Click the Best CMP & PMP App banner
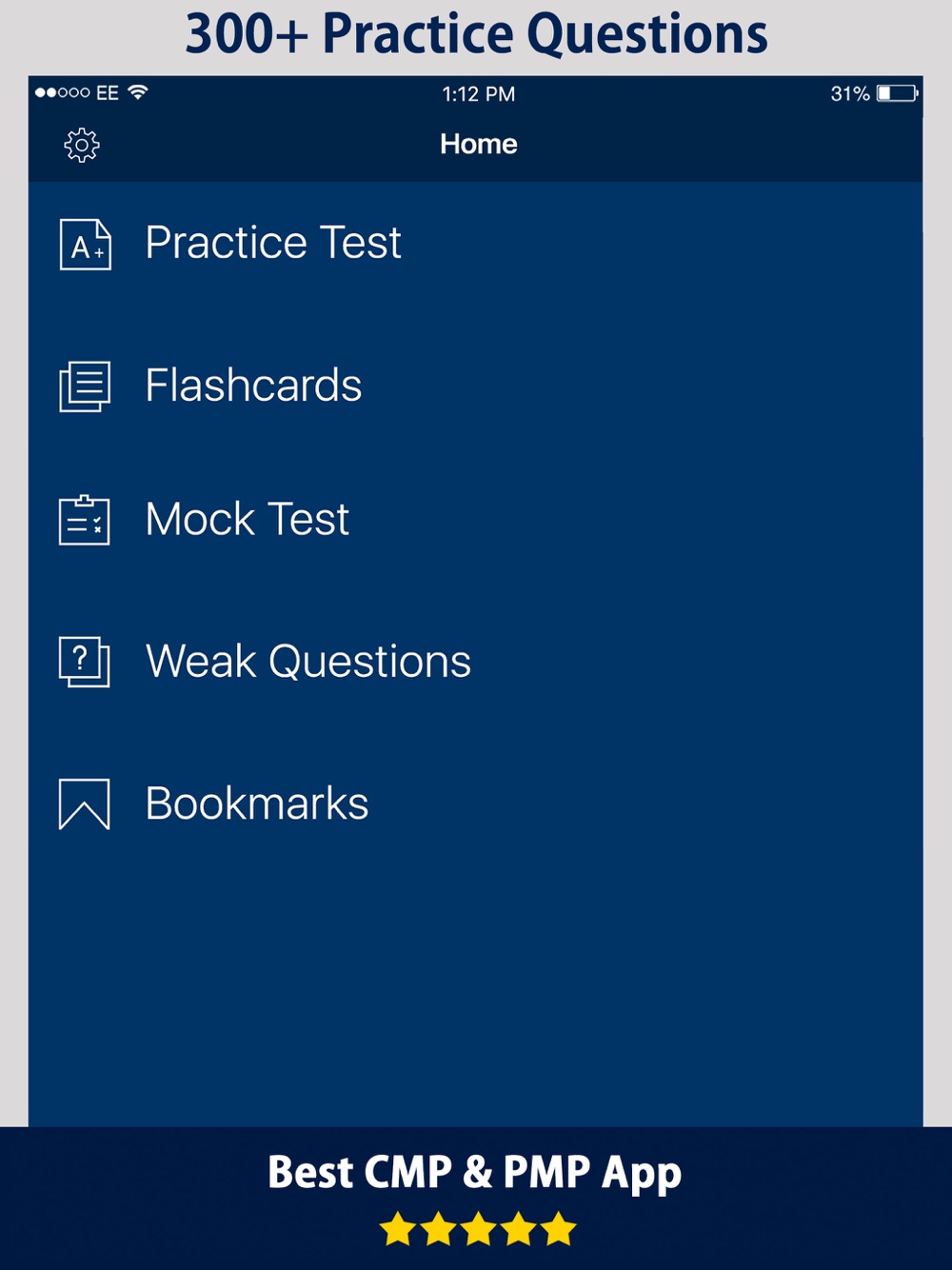The image size is (952, 1270). pos(475,1173)
